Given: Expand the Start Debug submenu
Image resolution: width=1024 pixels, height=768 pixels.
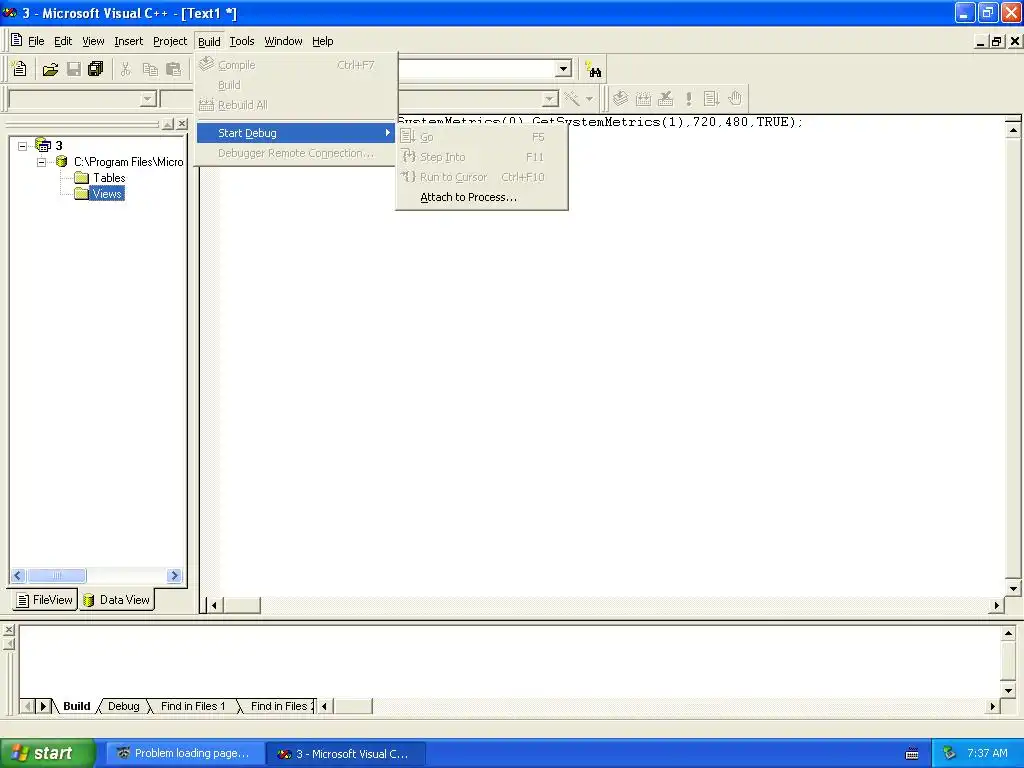Looking at the screenshot, I should tap(296, 133).
